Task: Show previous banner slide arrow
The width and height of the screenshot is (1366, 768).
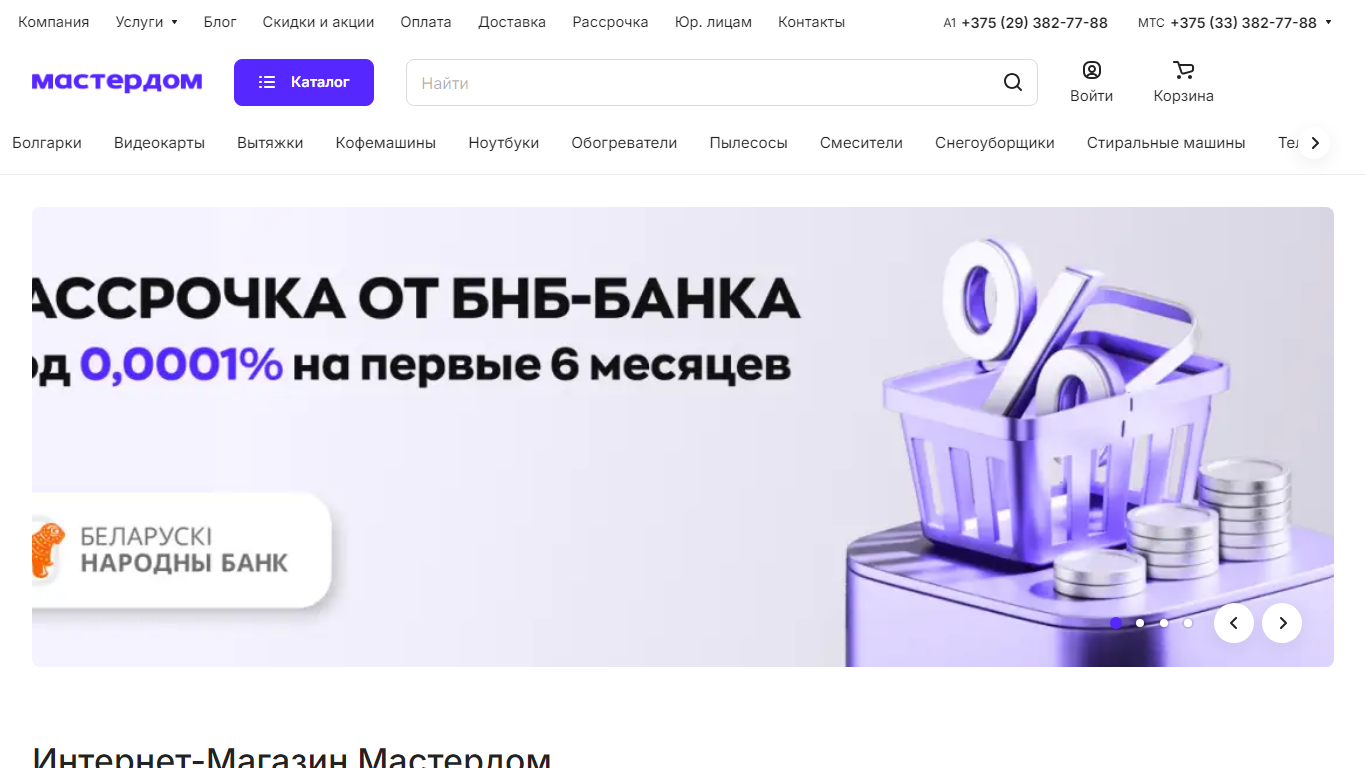Action: (1234, 623)
